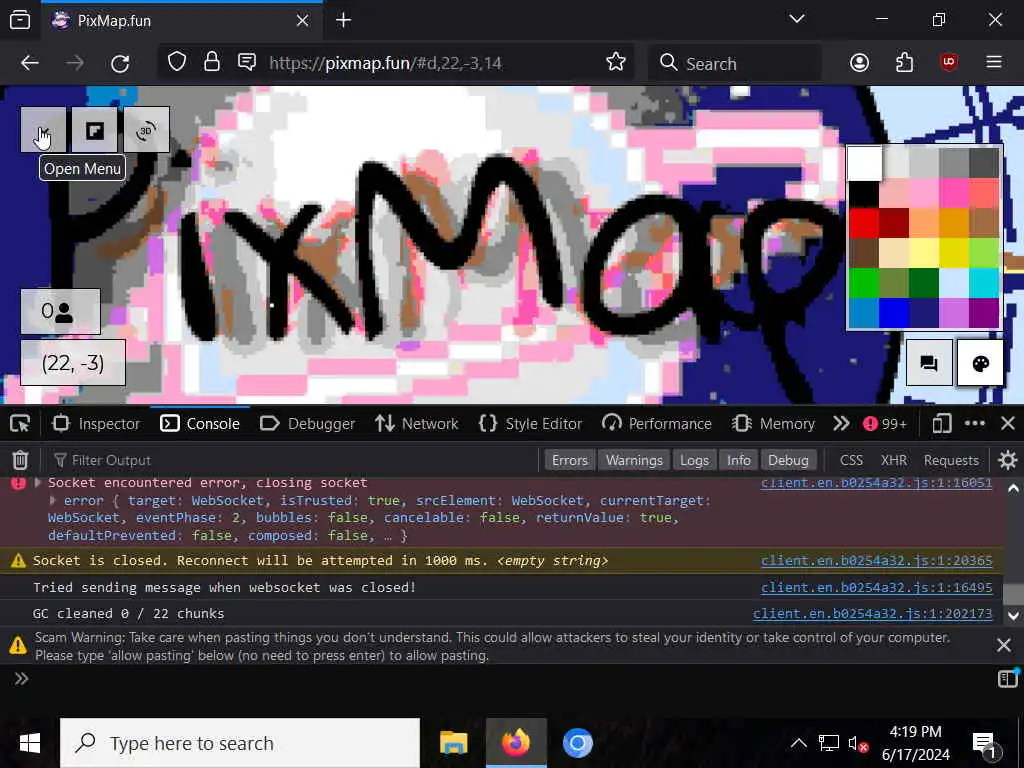The height and width of the screenshot is (768, 1024).
Task: Open the extensions puzzle icon
Action: point(904,63)
